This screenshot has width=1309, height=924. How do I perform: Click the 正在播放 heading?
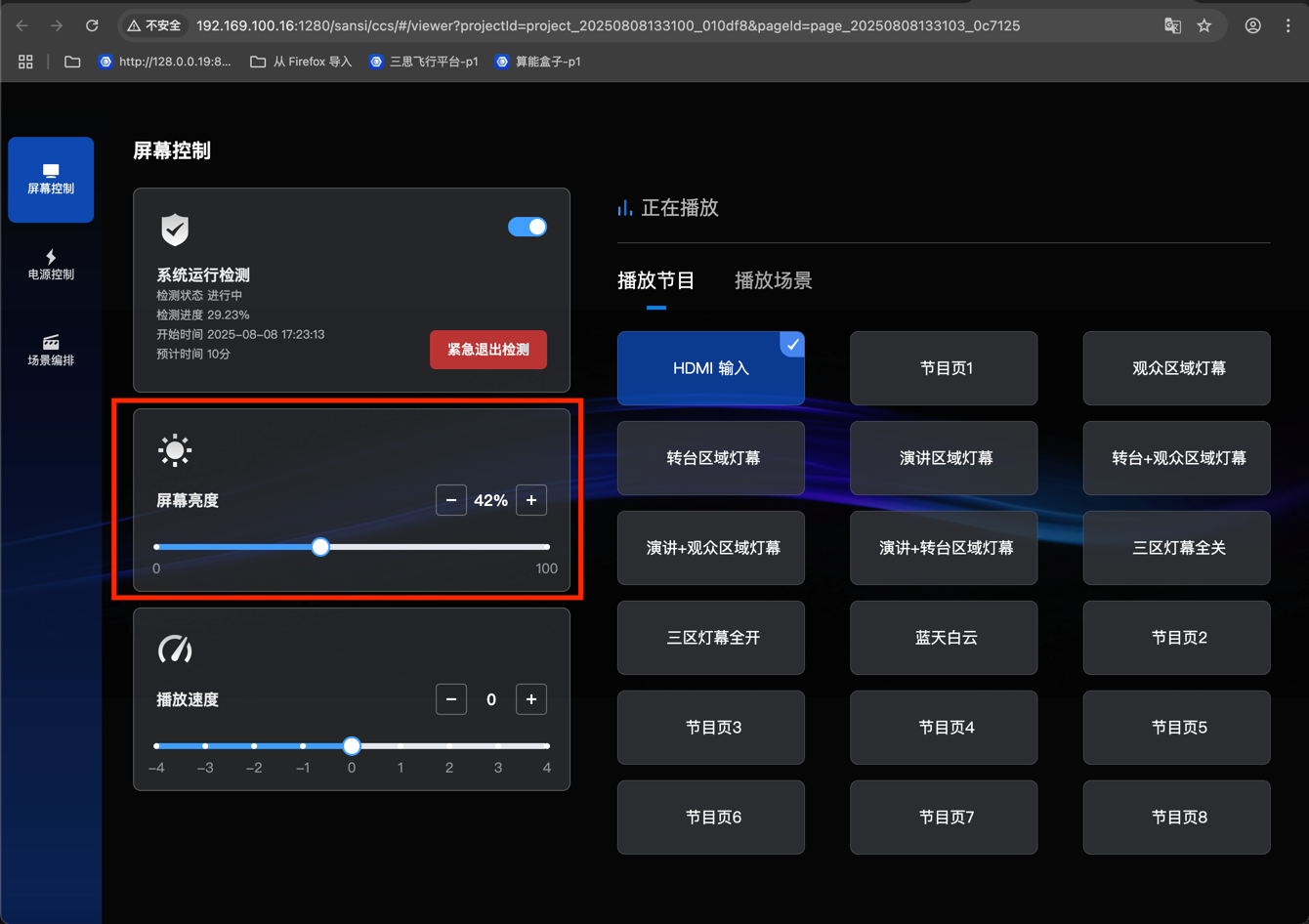click(680, 208)
